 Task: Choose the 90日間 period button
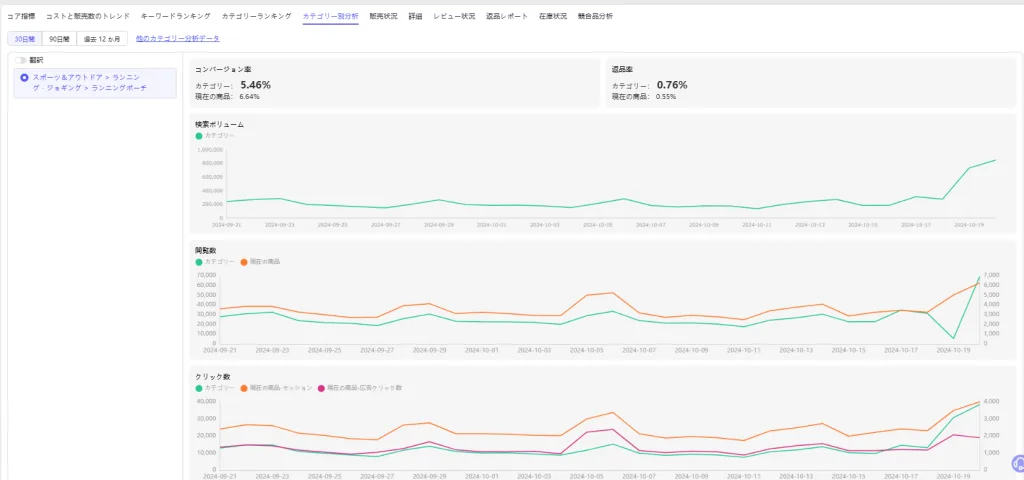coord(59,39)
